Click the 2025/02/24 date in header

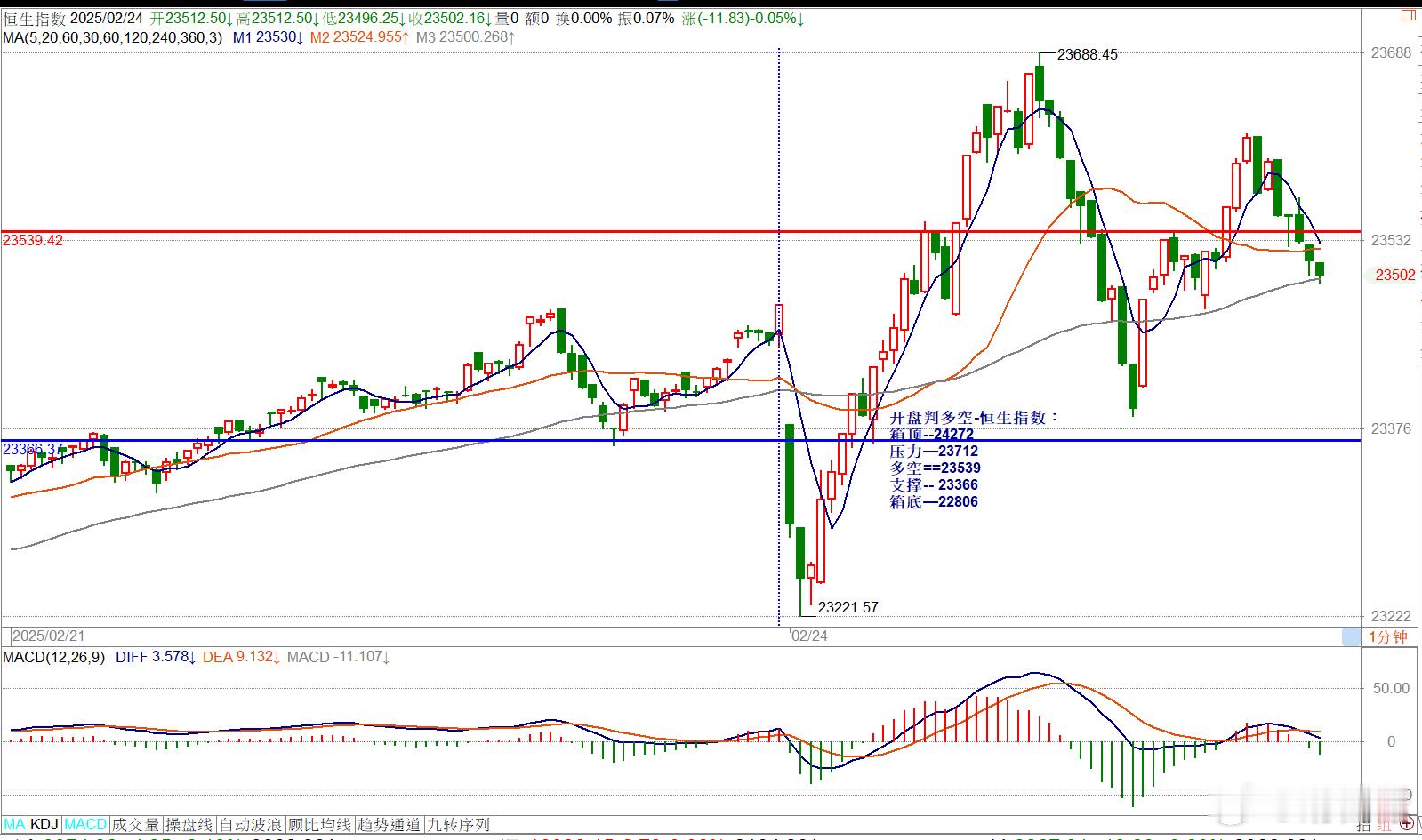[107, 19]
